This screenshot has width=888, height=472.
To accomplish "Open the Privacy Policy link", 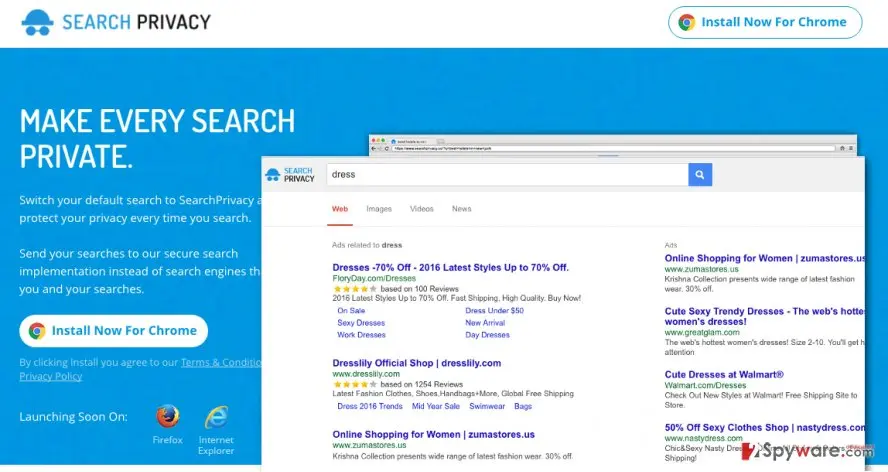I will [51, 376].
